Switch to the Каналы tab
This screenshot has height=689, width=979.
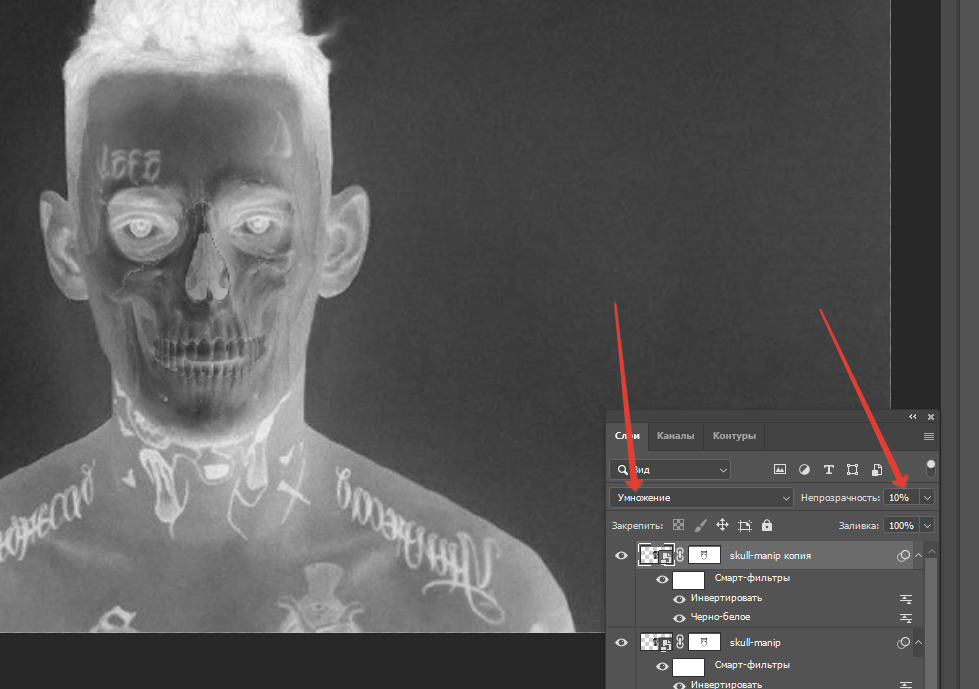pos(675,436)
